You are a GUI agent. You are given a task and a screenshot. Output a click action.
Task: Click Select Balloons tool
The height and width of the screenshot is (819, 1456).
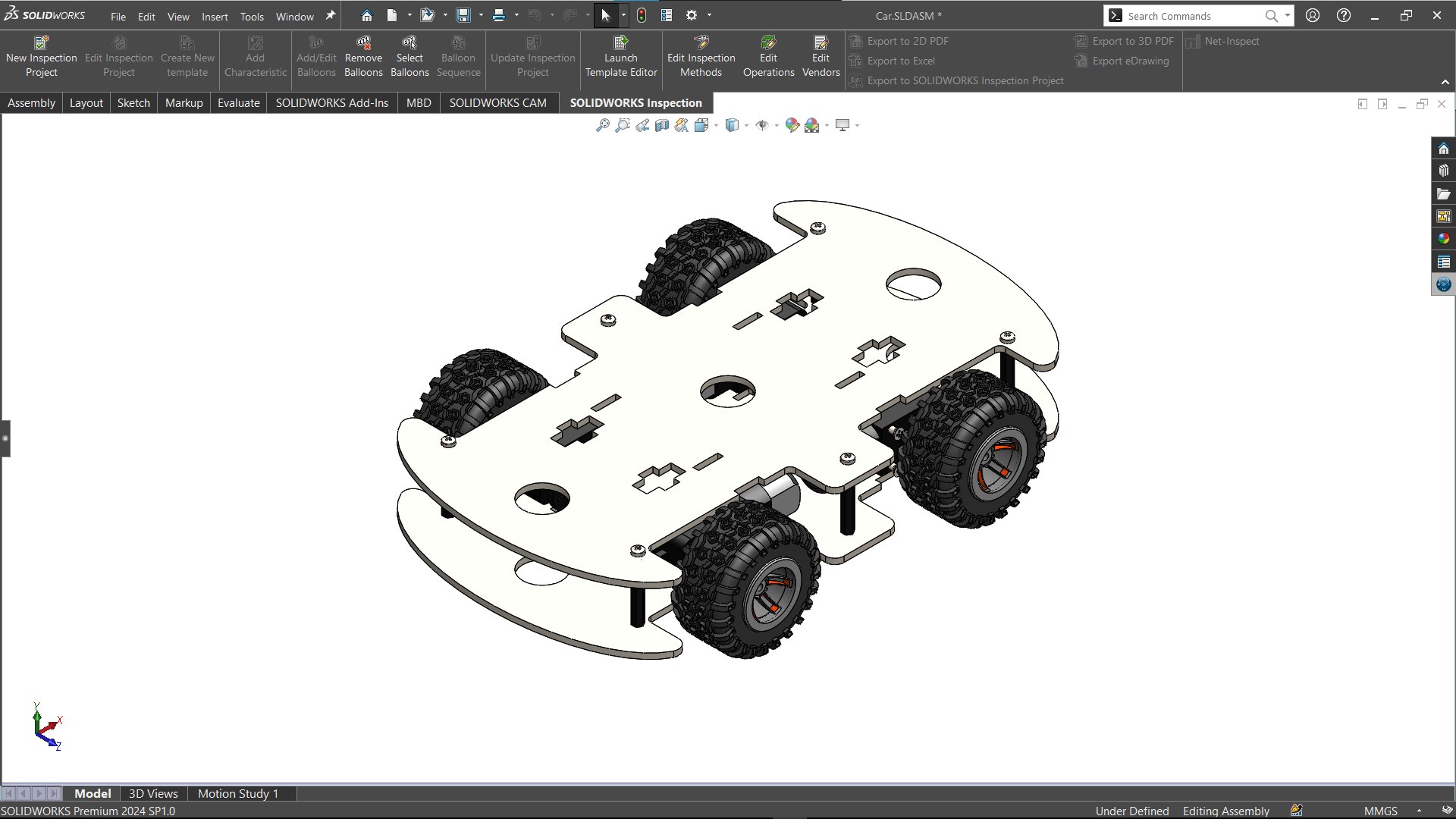[409, 57]
